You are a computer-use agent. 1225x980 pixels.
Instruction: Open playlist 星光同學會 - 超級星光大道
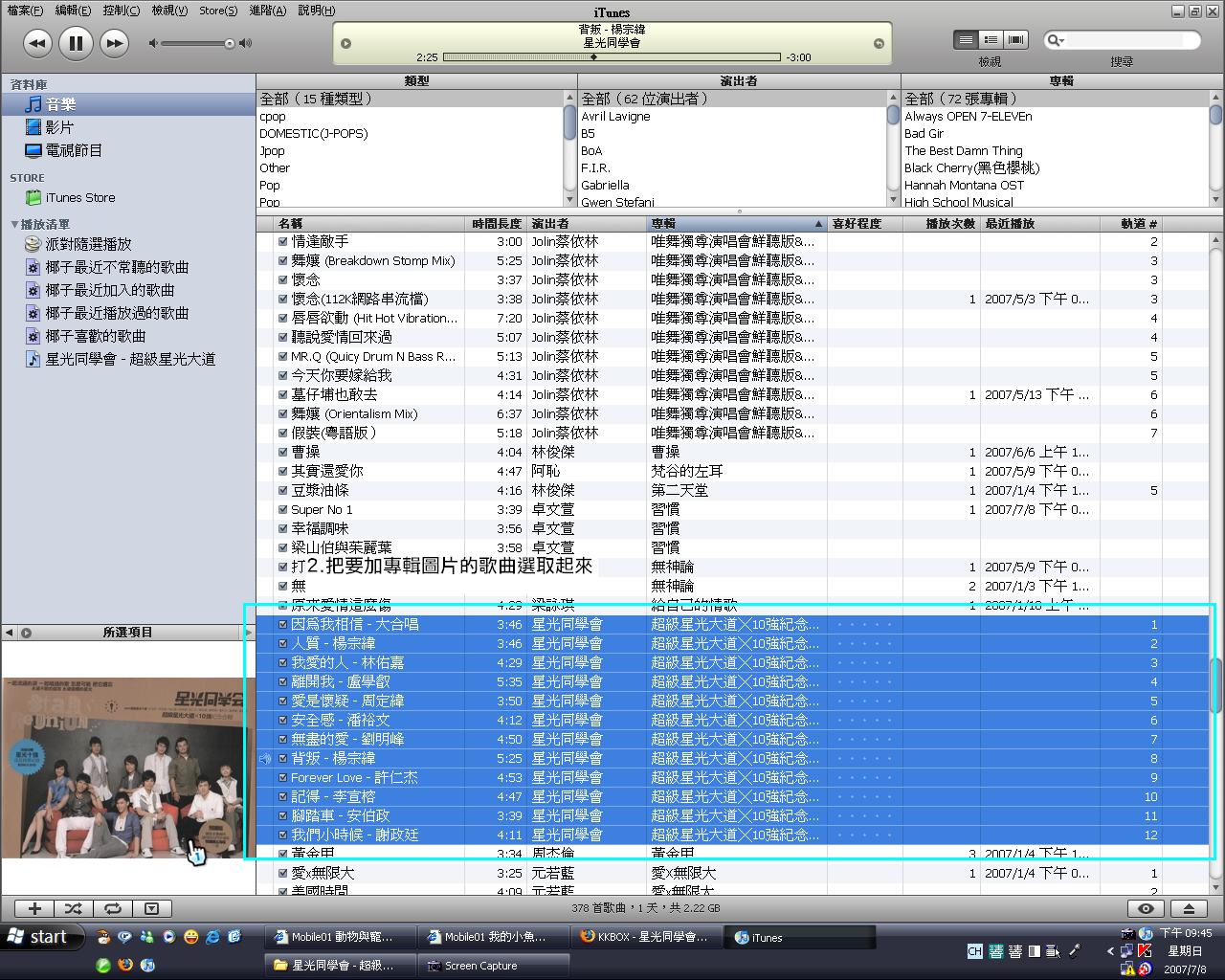(x=128, y=359)
